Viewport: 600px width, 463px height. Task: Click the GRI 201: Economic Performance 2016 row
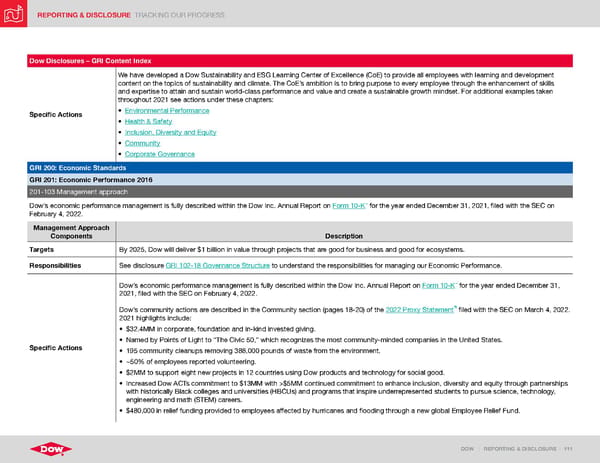pos(300,180)
